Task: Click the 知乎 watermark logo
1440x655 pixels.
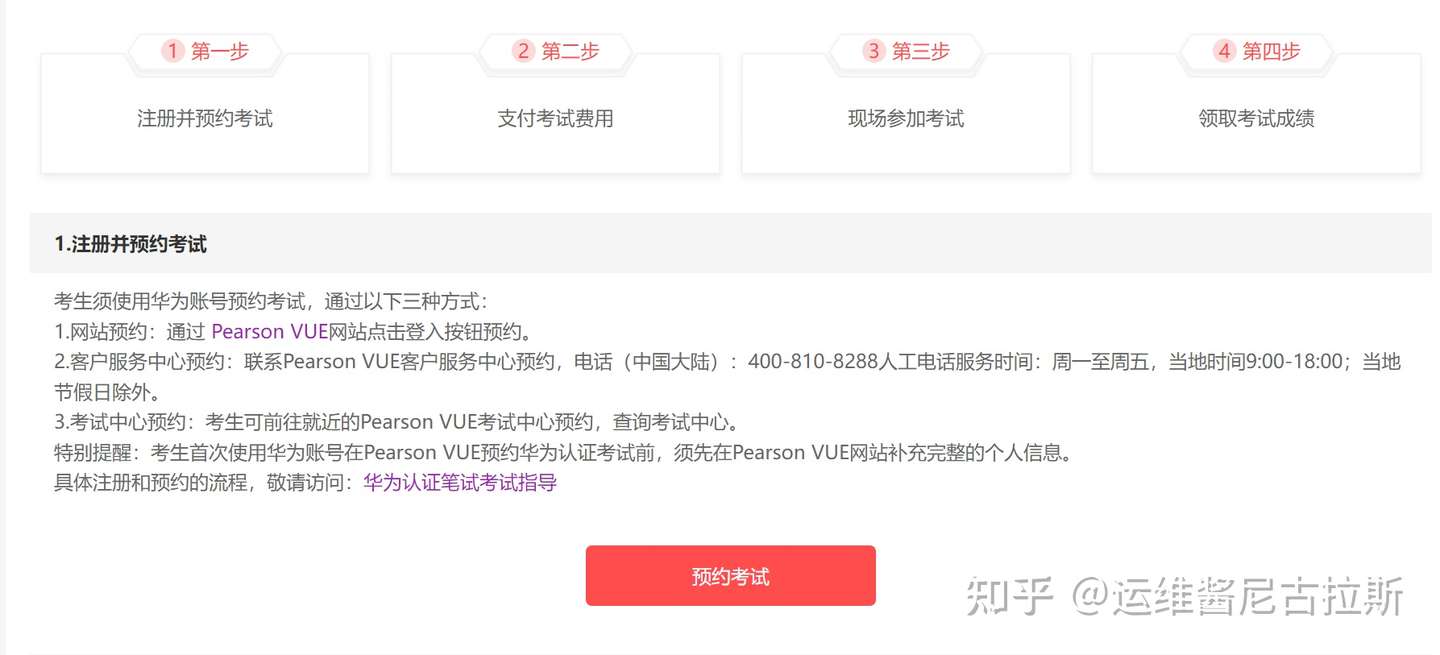Action: click(1010, 596)
